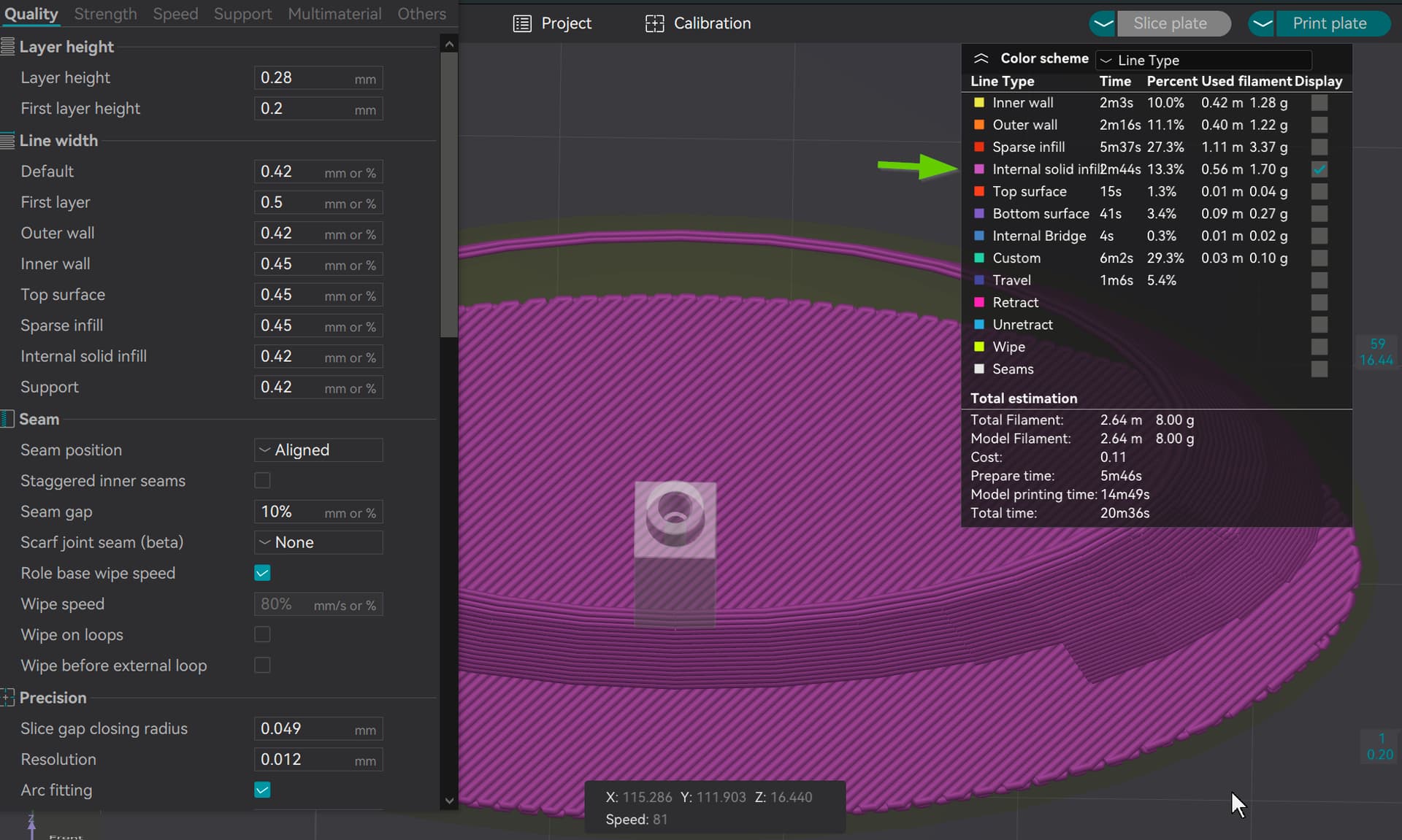Edit Inner wall line width field
Screen dimensions: 1402x840
318,264
